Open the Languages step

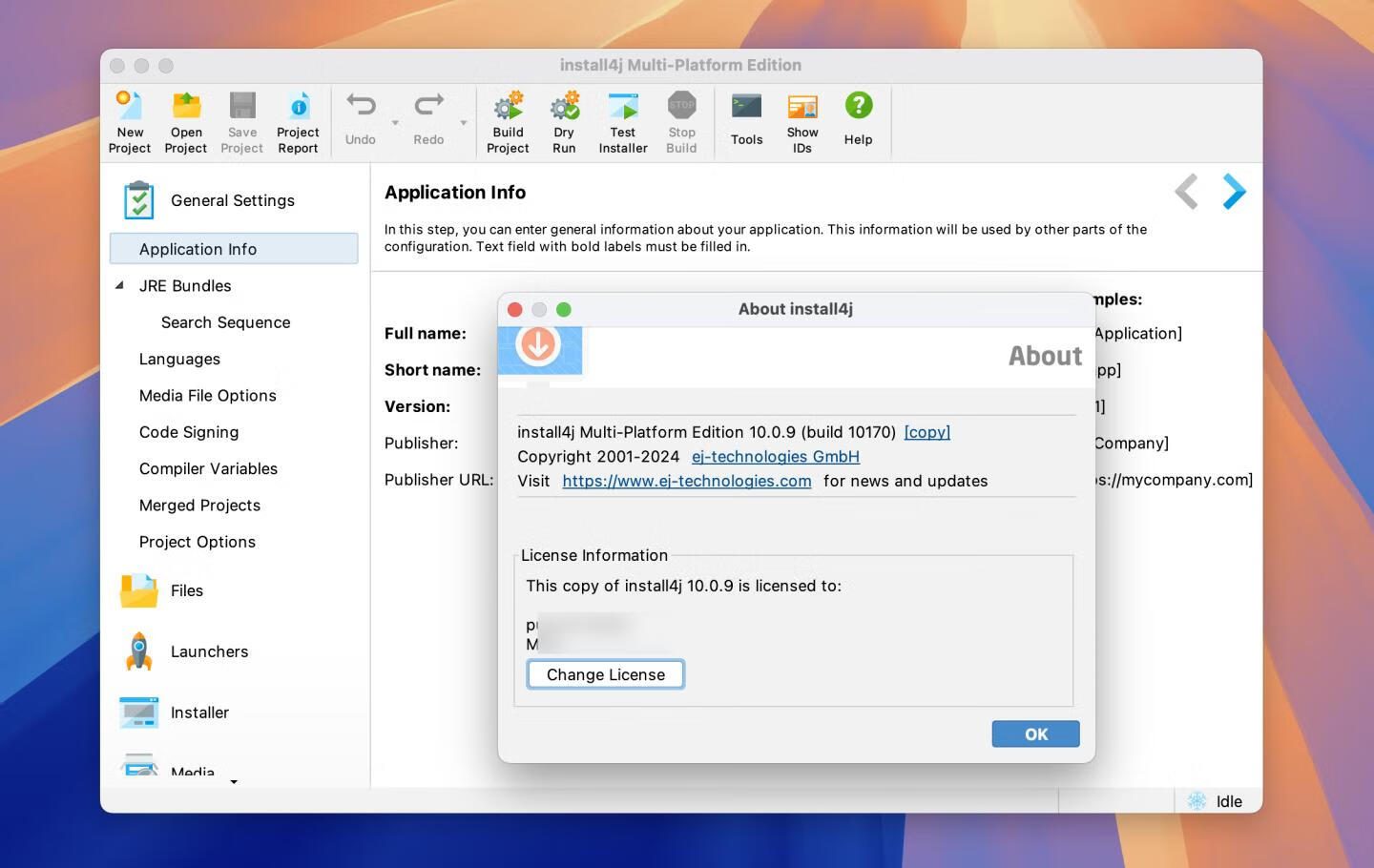[179, 359]
